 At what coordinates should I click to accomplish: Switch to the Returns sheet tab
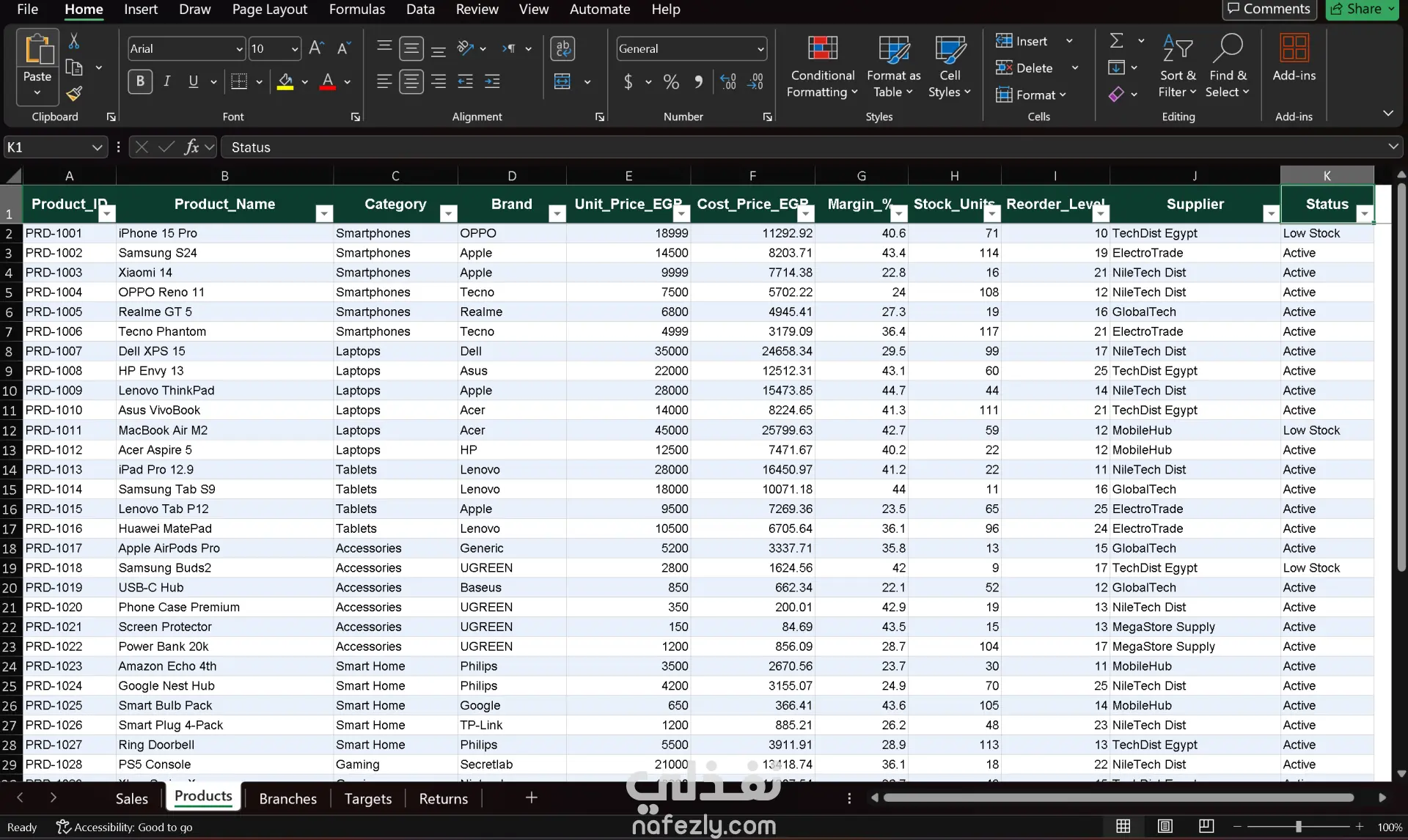(444, 798)
